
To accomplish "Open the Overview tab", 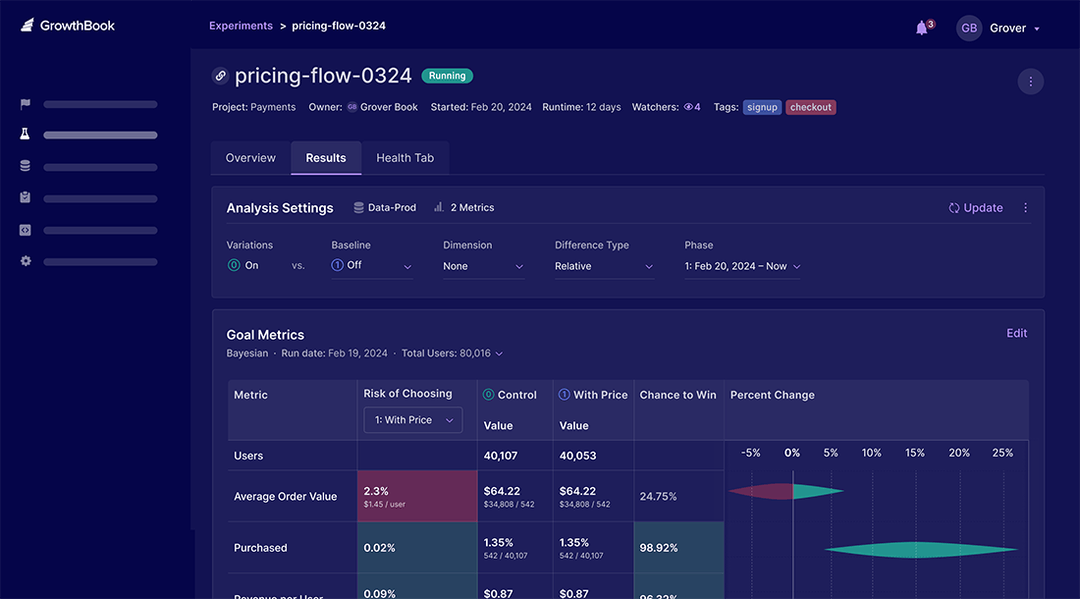I will coord(249,157).
